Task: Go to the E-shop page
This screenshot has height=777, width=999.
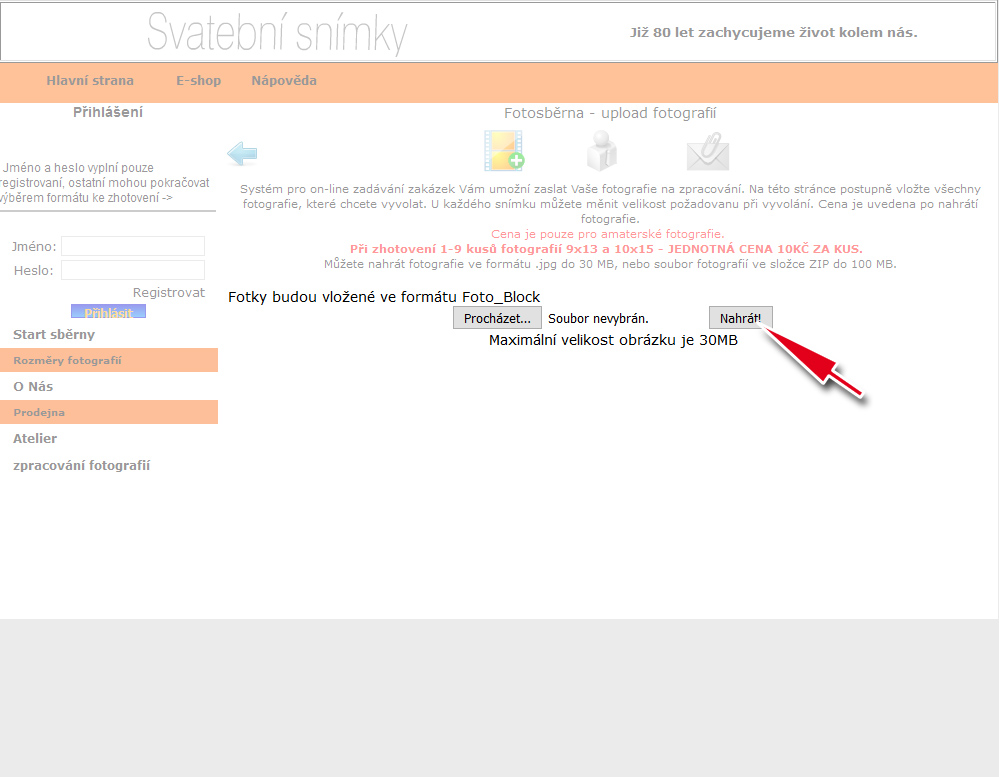Action: click(x=198, y=81)
